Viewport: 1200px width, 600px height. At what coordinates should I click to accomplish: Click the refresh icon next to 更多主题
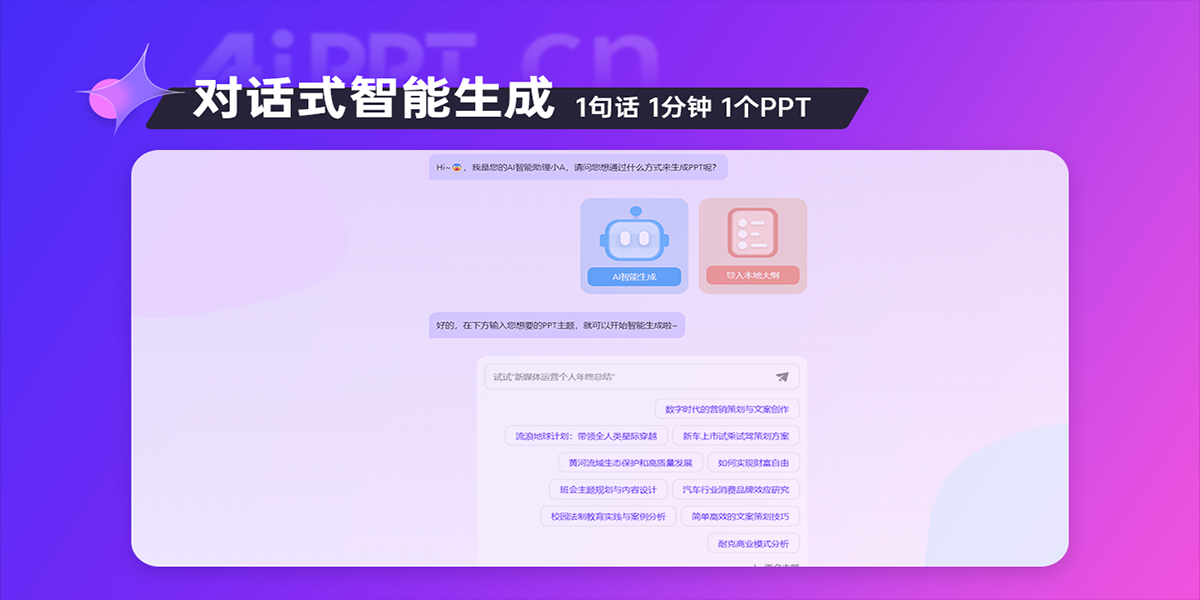[x=757, y=565]
